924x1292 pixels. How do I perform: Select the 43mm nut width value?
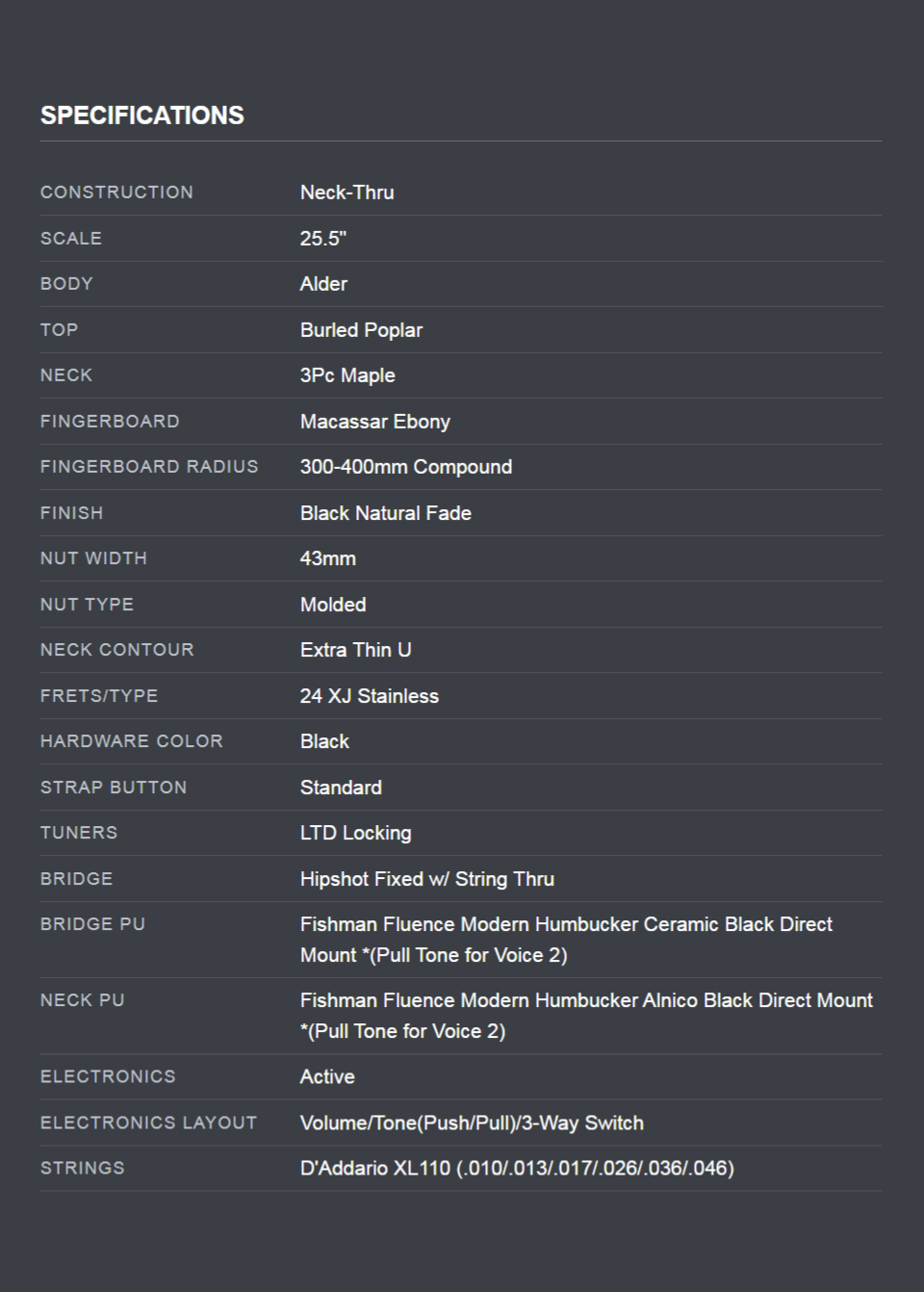[327, 558]
